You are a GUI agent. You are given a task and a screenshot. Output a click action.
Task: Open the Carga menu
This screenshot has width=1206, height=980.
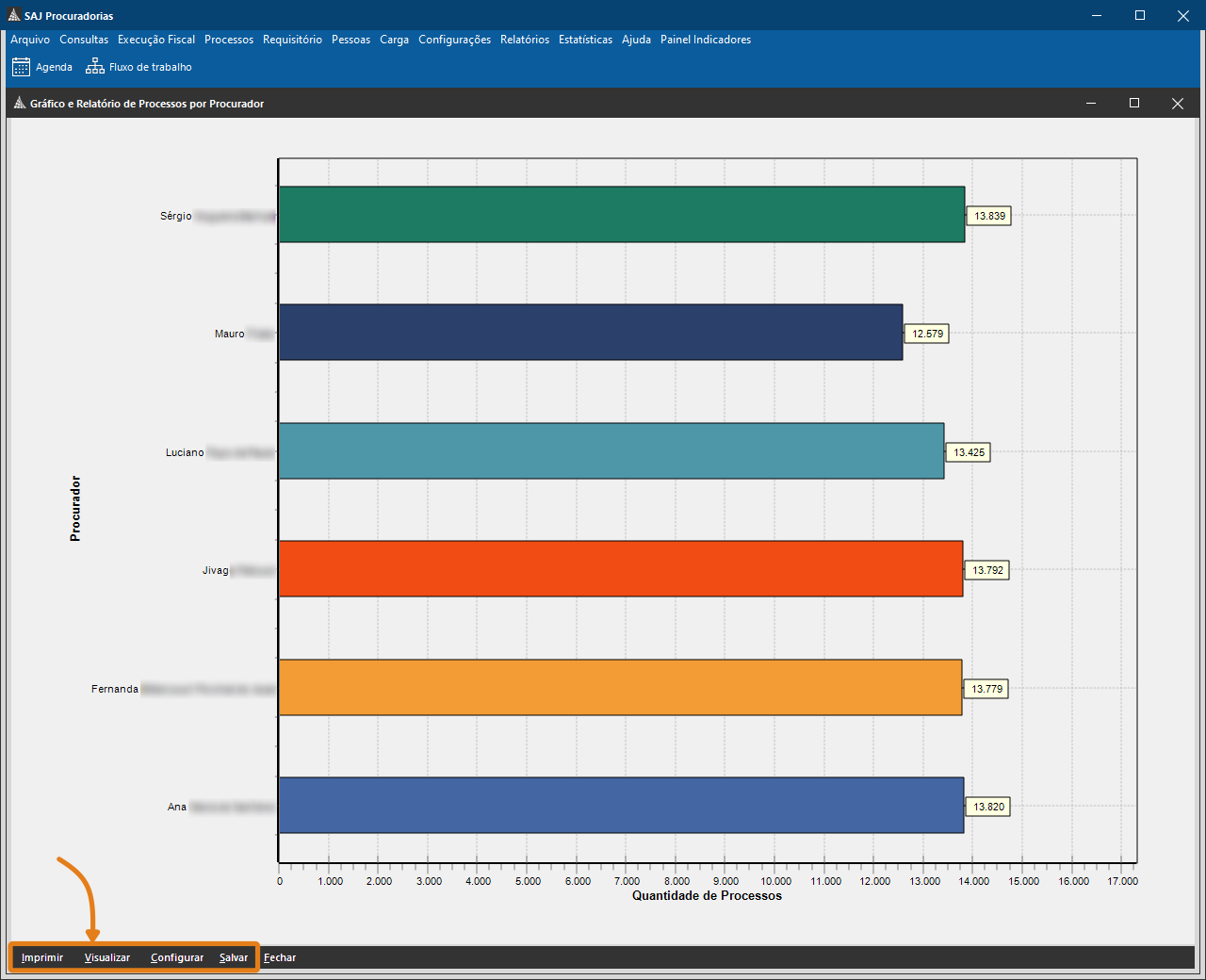(x=394, y=40)
